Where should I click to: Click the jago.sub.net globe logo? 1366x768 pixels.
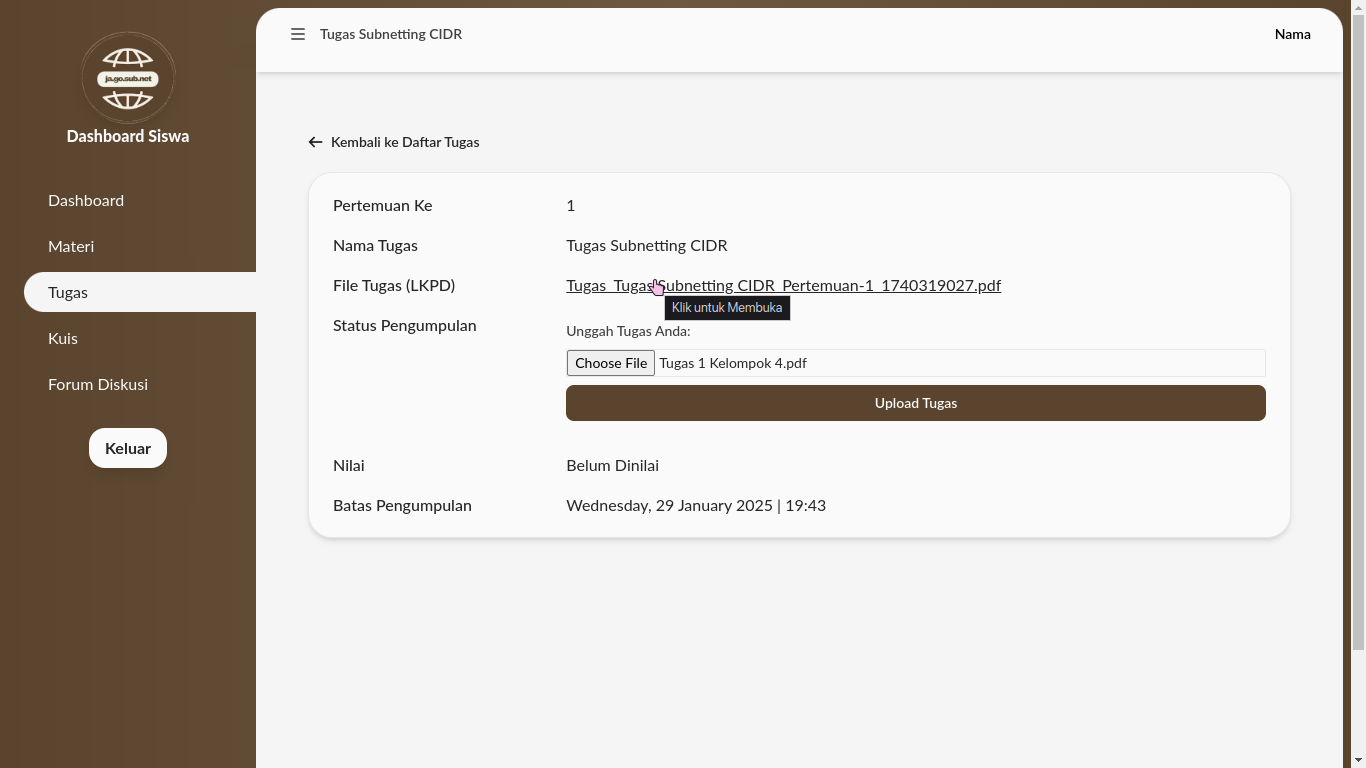pyautogui.click(x=128, y=78)
